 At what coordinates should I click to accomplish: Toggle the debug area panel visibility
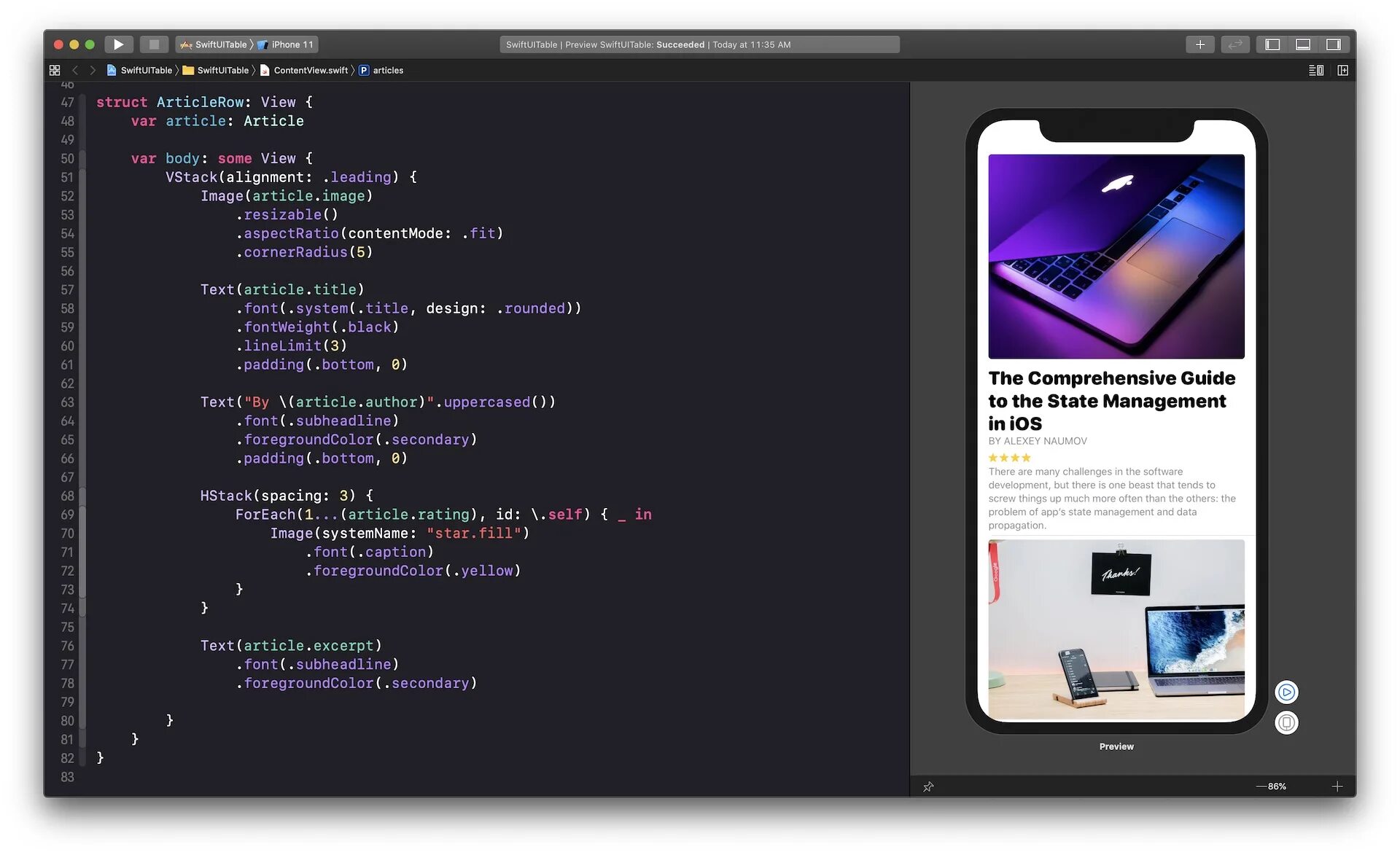[x=1302, y=44]
